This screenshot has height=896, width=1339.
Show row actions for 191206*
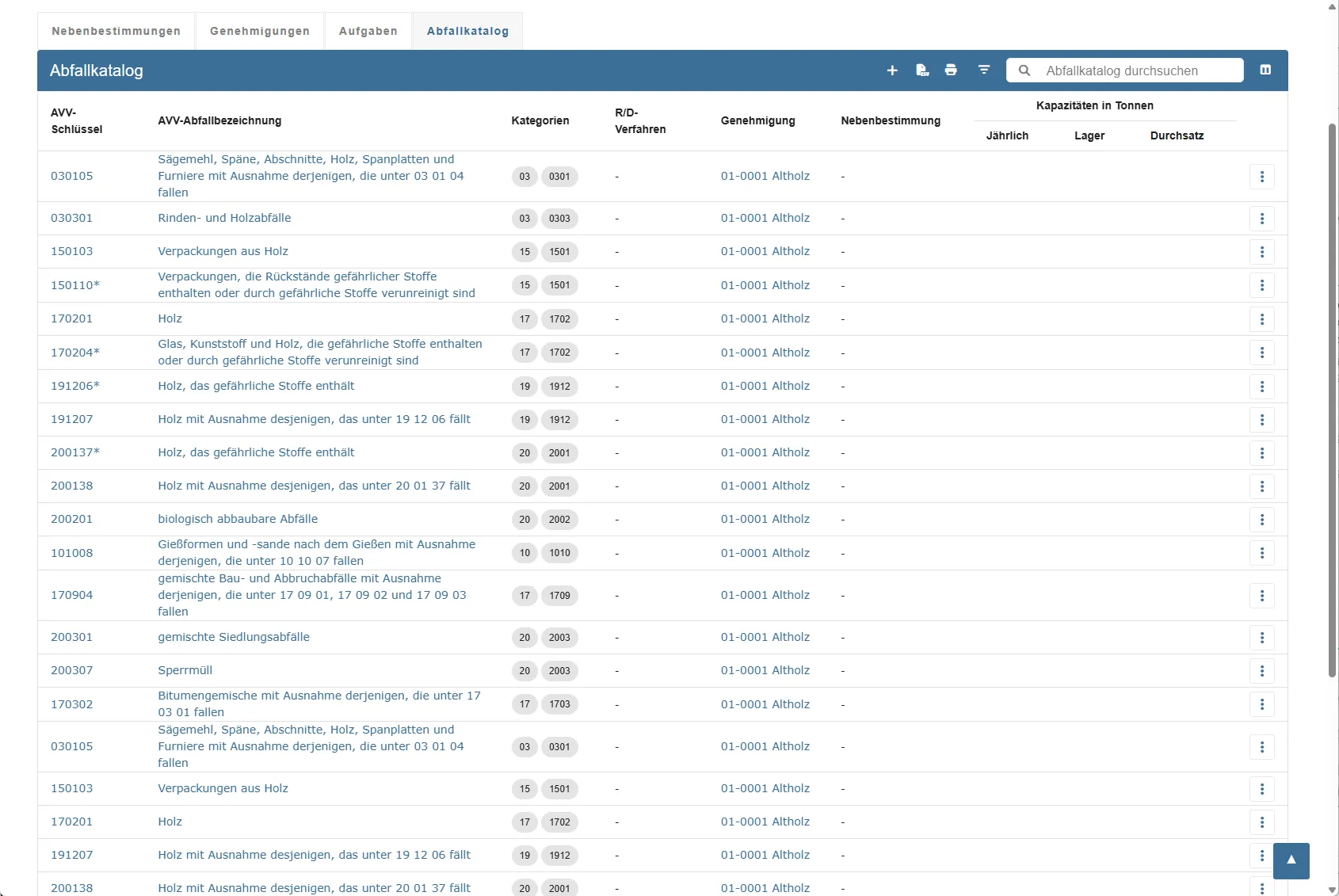point(1262,387)
